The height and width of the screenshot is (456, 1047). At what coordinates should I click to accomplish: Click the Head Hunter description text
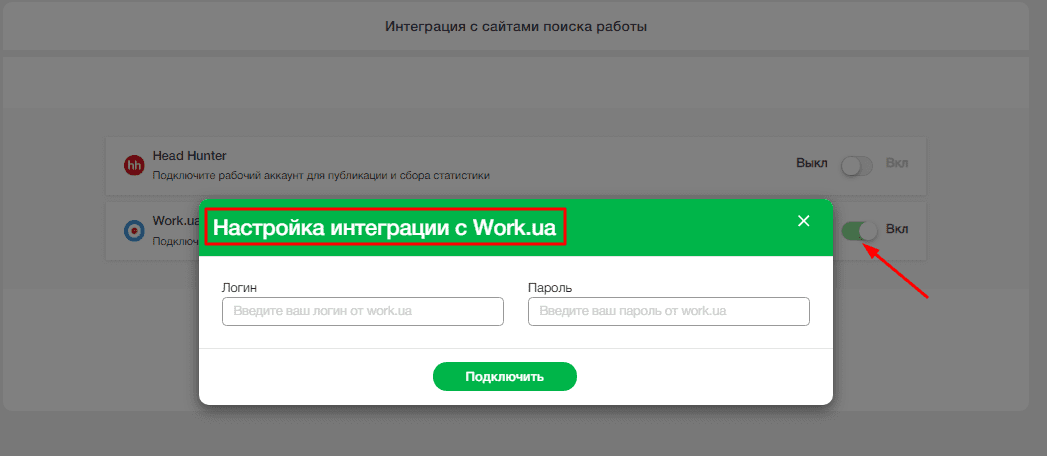pyautogui.click(x=320, y=176)
